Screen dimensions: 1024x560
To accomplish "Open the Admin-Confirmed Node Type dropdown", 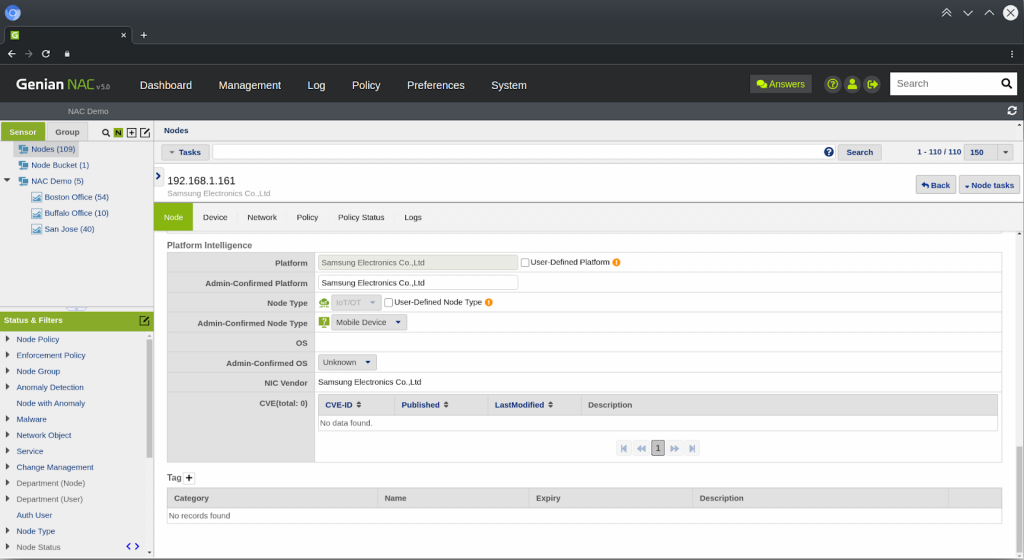I will coord(369,322).
